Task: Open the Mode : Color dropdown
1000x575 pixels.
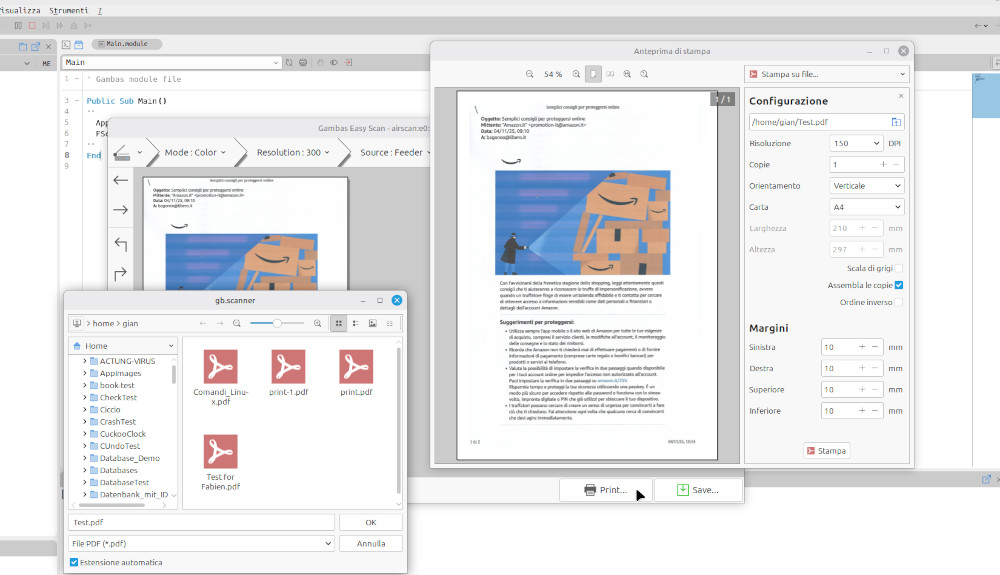Action: coord(195,153)
